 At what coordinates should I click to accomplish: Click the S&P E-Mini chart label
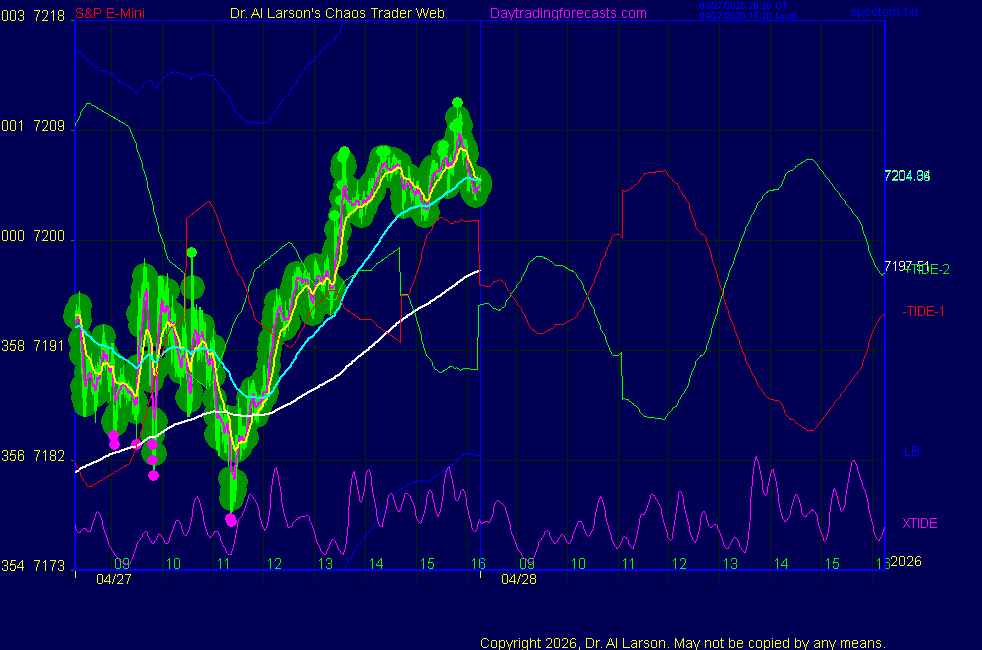tap(110, 13)
